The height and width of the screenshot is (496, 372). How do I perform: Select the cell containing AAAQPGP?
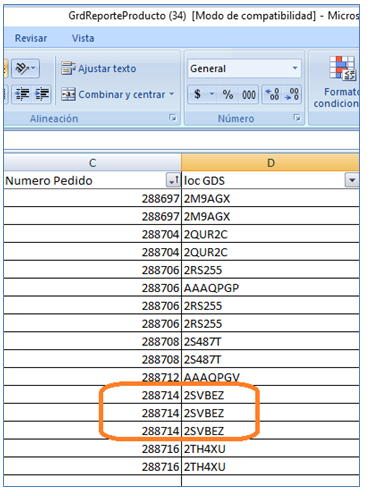pos(270,288)
